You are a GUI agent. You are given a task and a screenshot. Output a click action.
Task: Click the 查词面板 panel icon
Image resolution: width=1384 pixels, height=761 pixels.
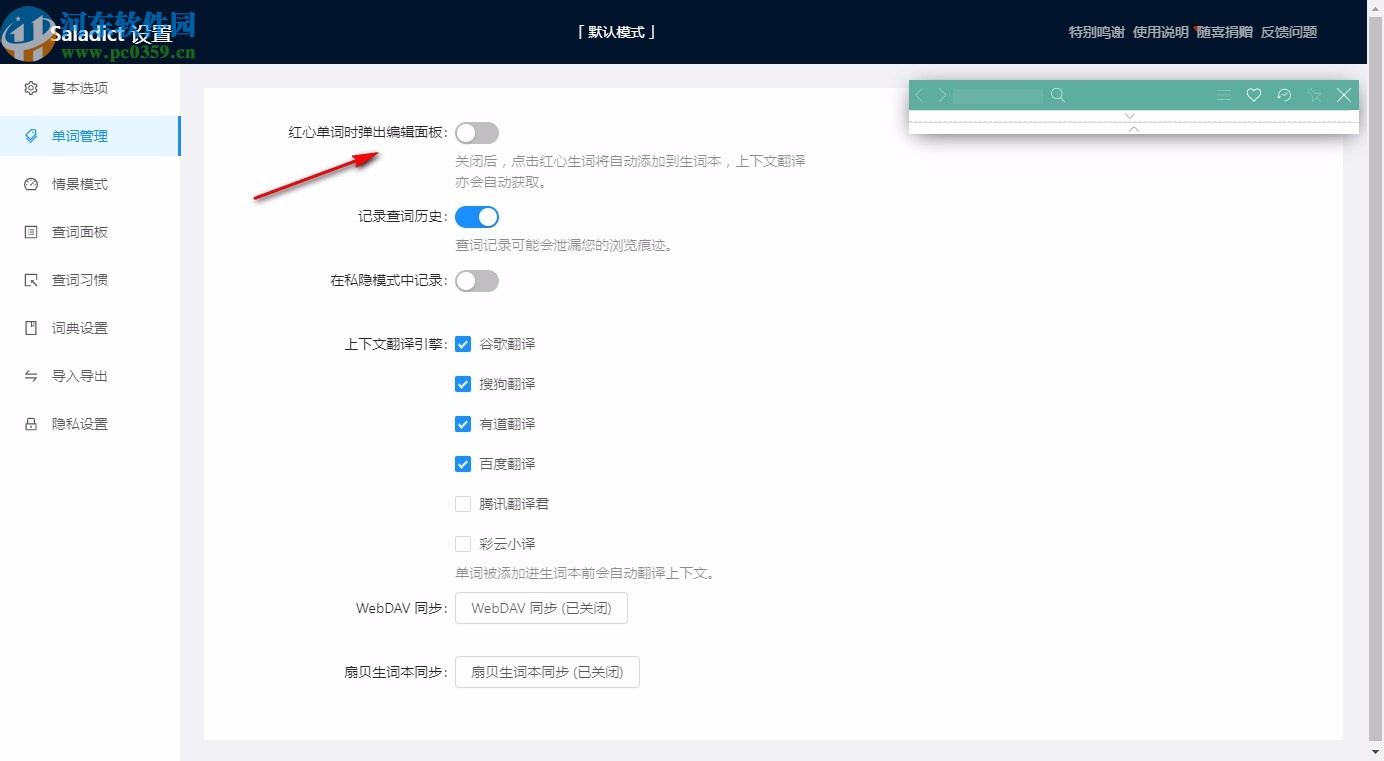(x=30, y=232)
